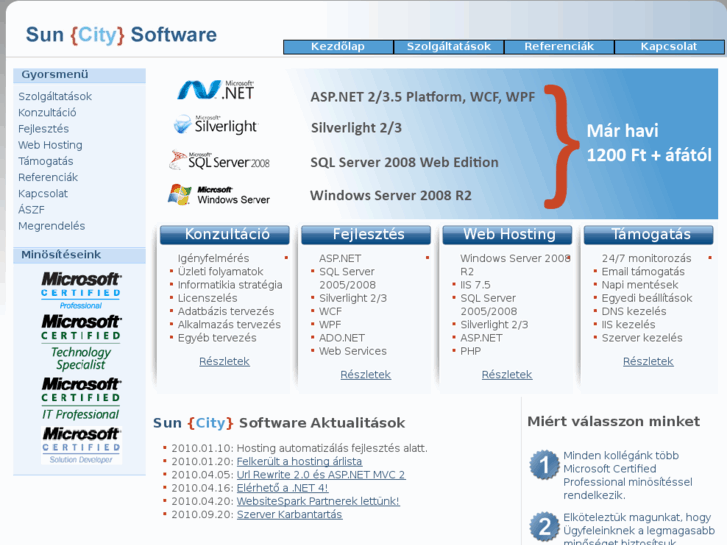
Task: Click Microsoft Certified Technology Specialist badge
Action: pyautogui.click(x=81, y=342)
